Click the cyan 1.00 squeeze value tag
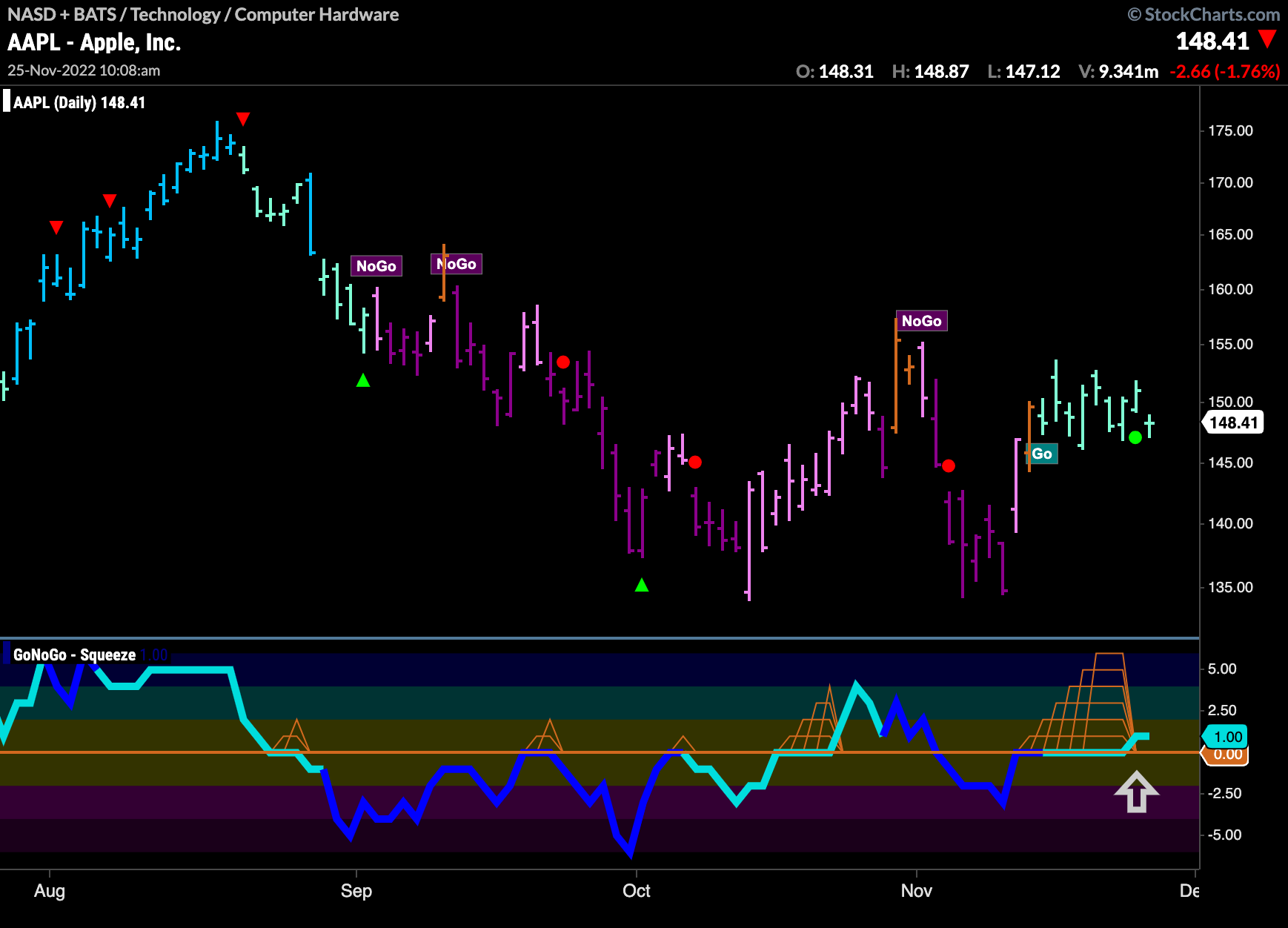The image size is (1288, 928). click(x=1226, y=737)
